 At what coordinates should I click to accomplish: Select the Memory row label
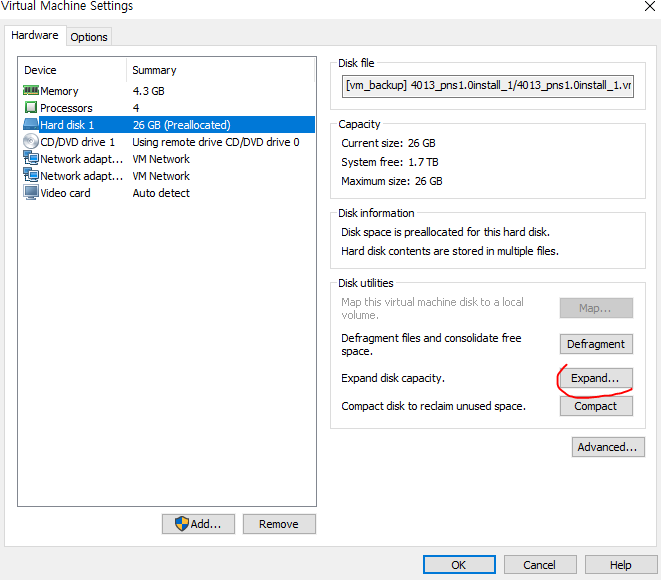pos(59,91)
